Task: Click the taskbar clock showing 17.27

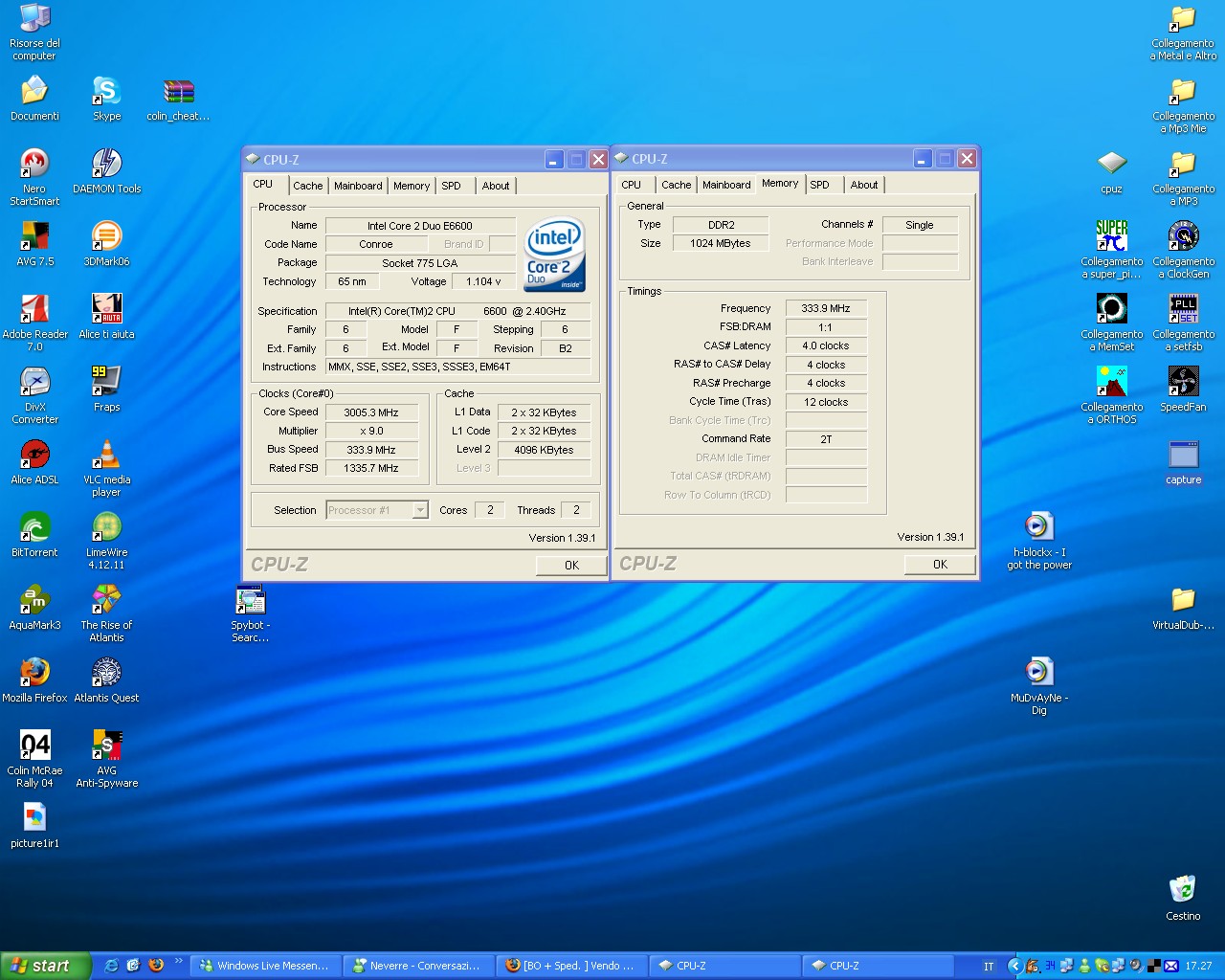Action: click(1198, 967)
